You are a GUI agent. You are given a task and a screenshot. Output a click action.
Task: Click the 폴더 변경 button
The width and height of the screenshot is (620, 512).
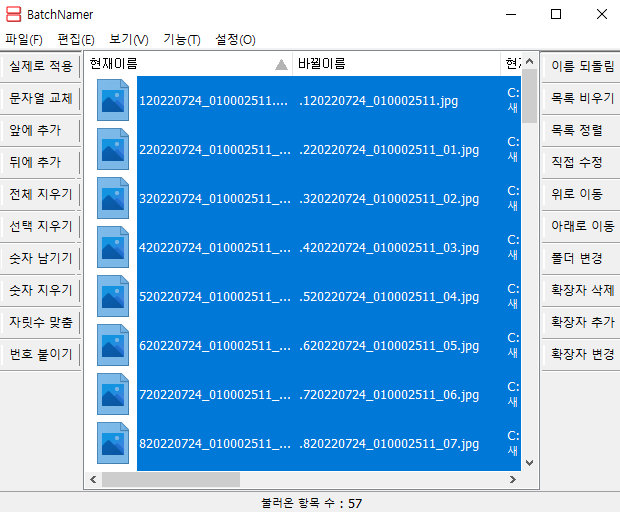pos(582,258)
